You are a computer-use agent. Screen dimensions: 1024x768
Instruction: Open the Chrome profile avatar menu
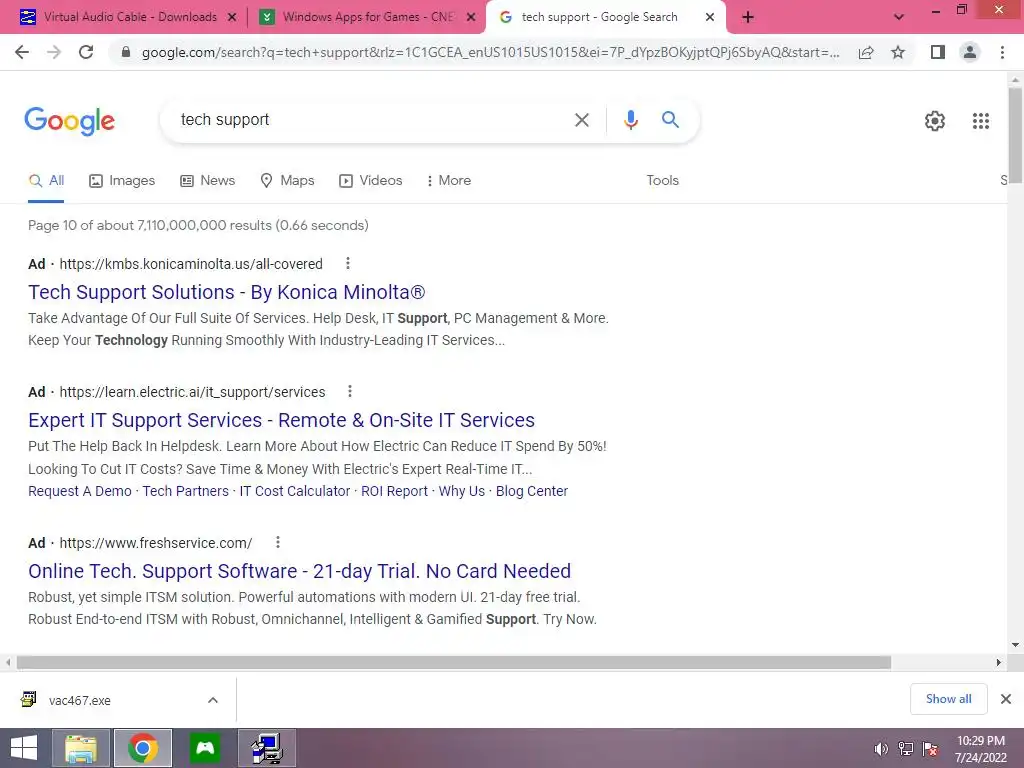pos(970,52)
